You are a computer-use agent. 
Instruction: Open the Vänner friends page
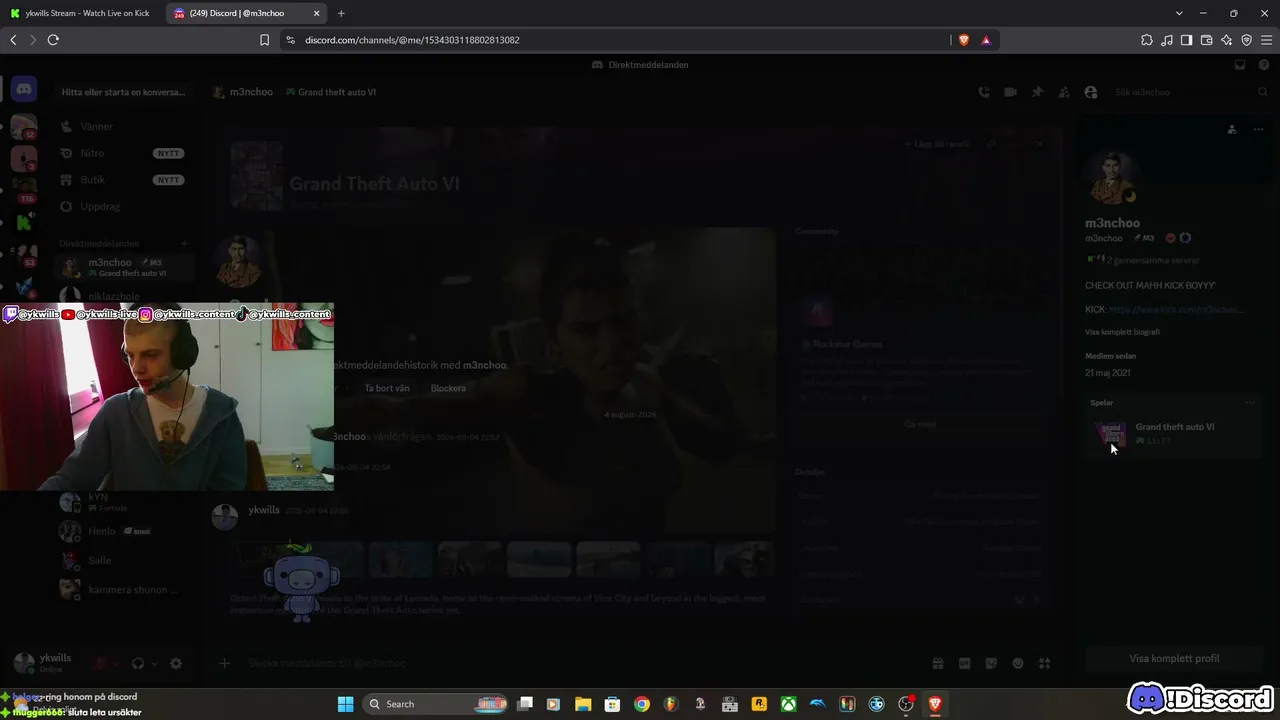tap(122, 127)
